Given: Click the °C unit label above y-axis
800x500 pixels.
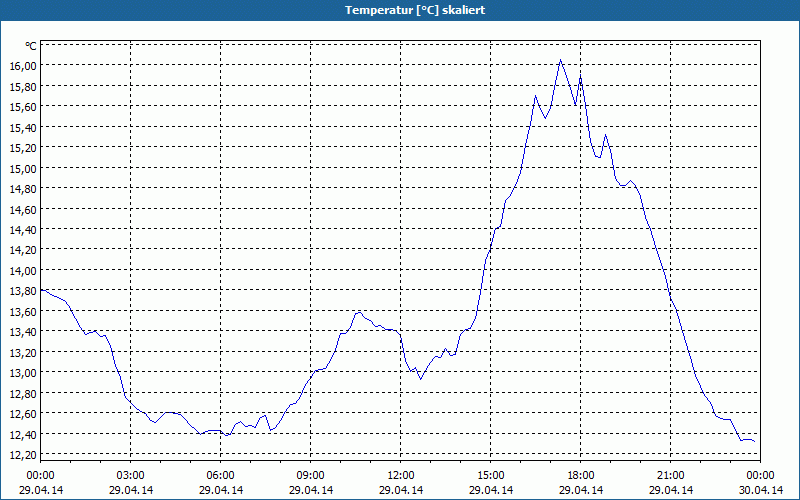Looking at the screenshot, I should click(31, 45).
